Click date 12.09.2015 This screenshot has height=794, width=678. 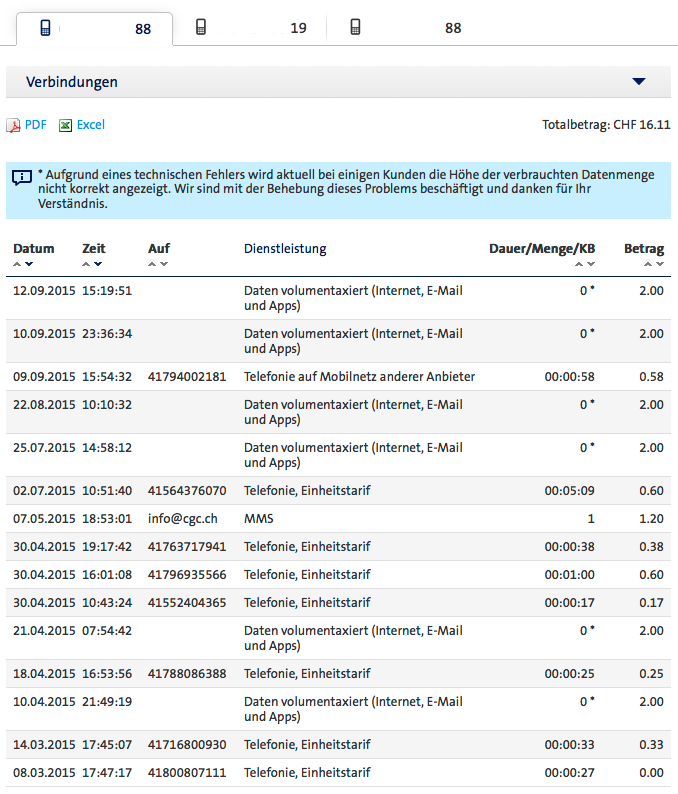pyautogui.click(x=44, y=291)
